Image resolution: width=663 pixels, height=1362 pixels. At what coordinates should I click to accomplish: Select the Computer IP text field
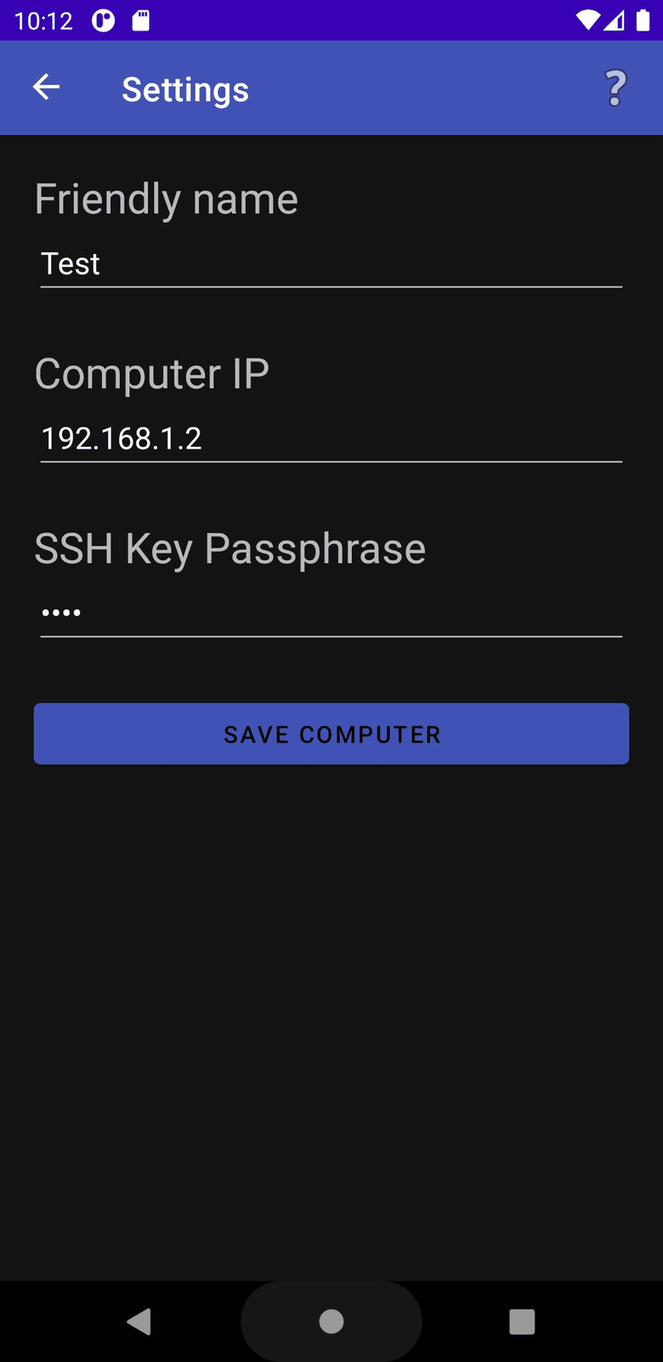[x=331, y=438]
